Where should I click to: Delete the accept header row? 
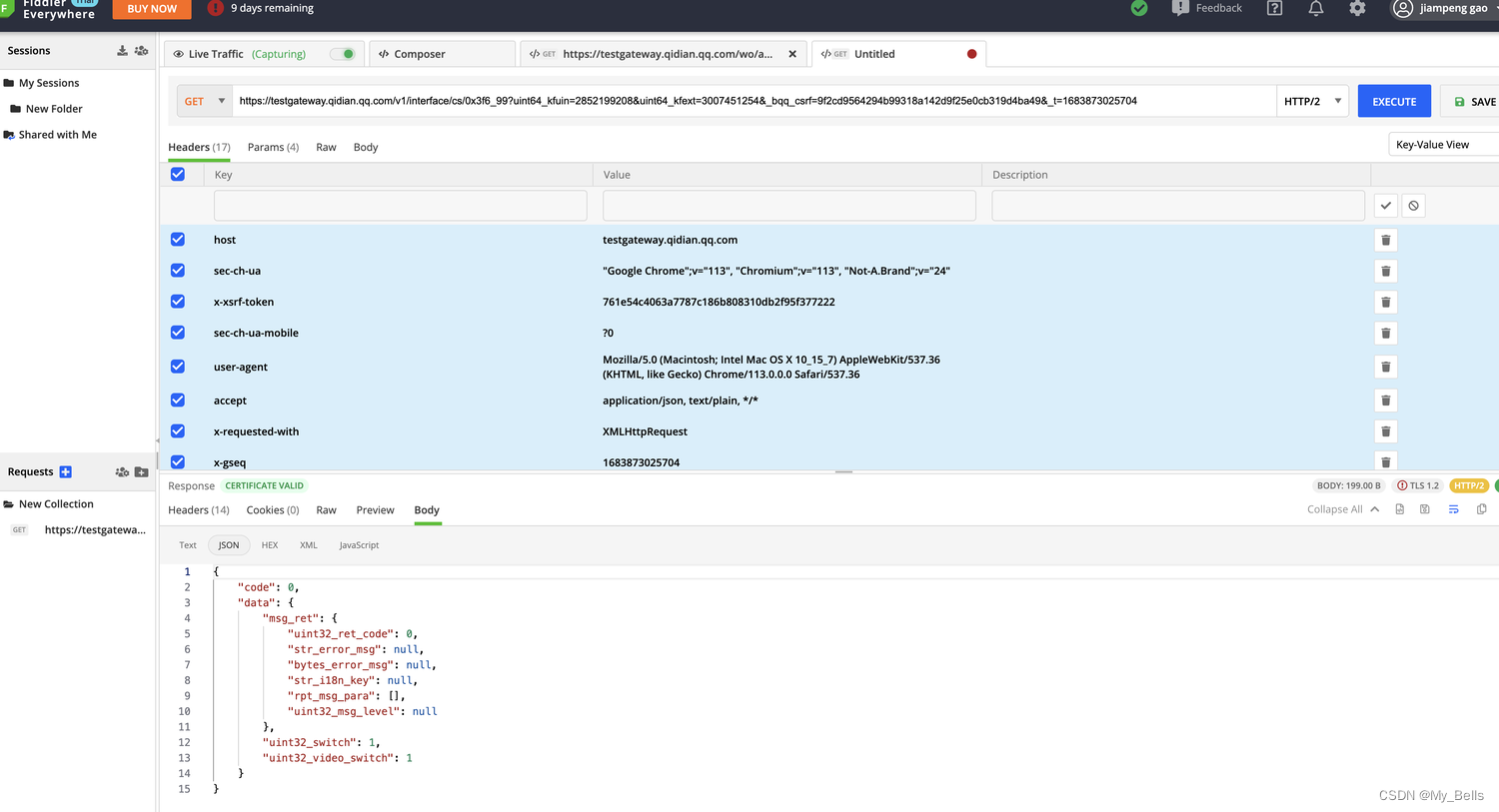[1385, 401]
